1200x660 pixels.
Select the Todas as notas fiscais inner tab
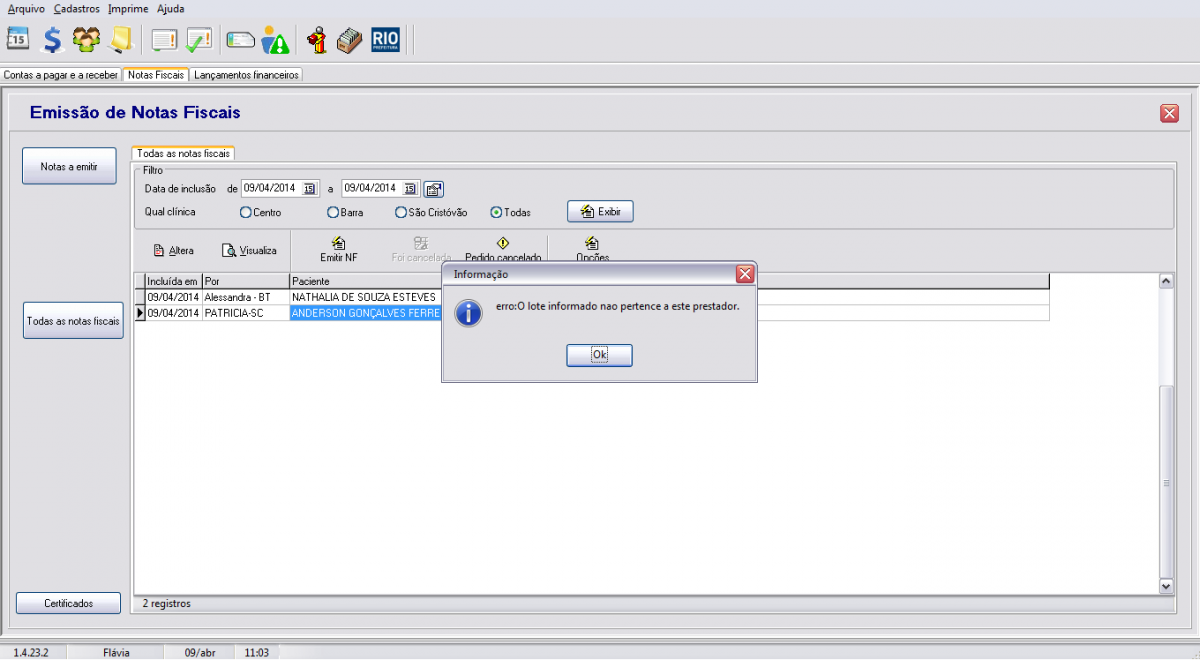[183, 154]
